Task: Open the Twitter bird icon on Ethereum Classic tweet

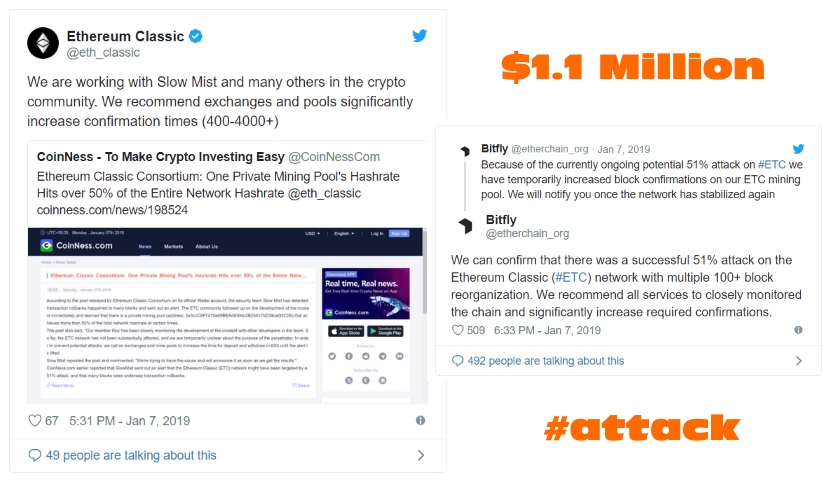Action: click(x=419, y=36)
